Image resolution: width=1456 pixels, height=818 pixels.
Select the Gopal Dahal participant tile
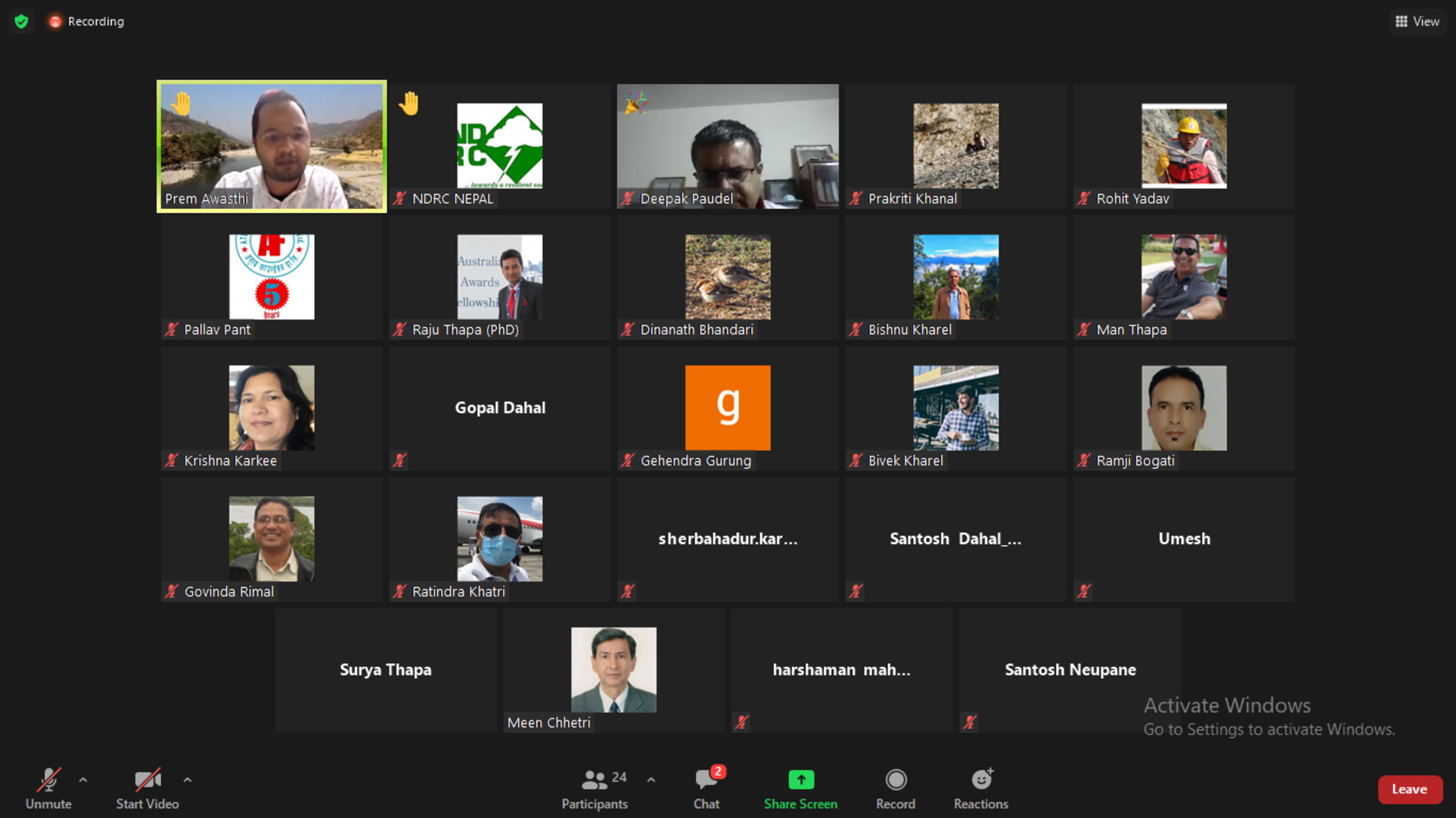point(499,408)
